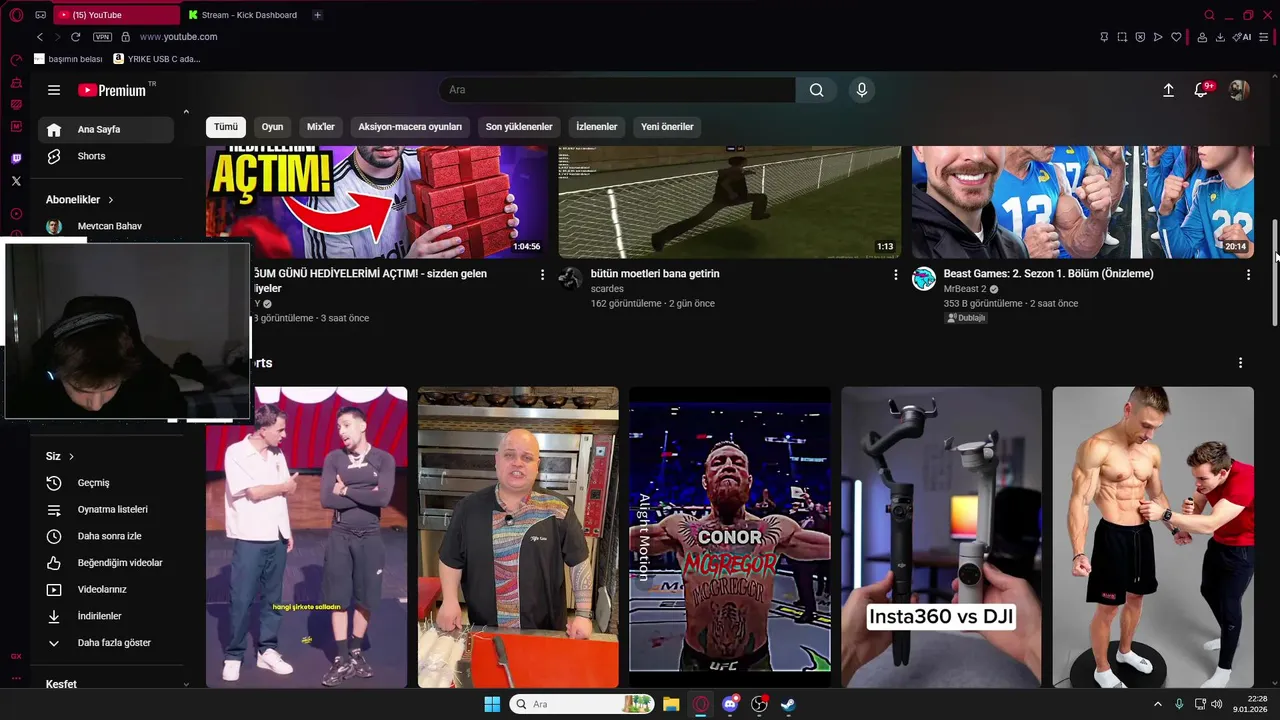
Task: Open the MrBeast 2 channel name
Action: (x=965, y=289)
